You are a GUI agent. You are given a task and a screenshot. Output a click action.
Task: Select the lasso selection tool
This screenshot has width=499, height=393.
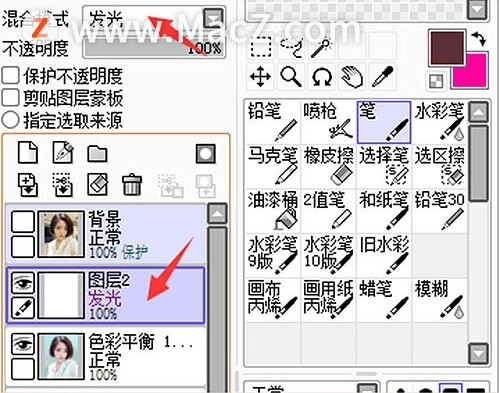coord(291,48)
